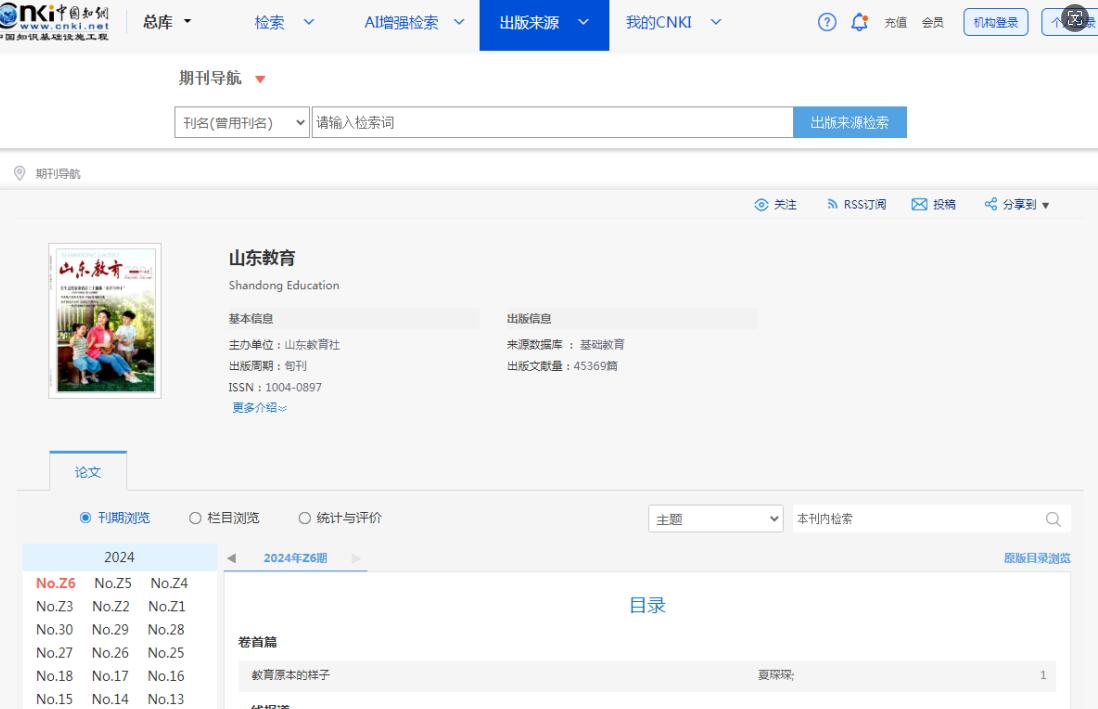1098x709 pixels.
Task: Expand the 检索 menu chevron
Action: tap(309, 22)
